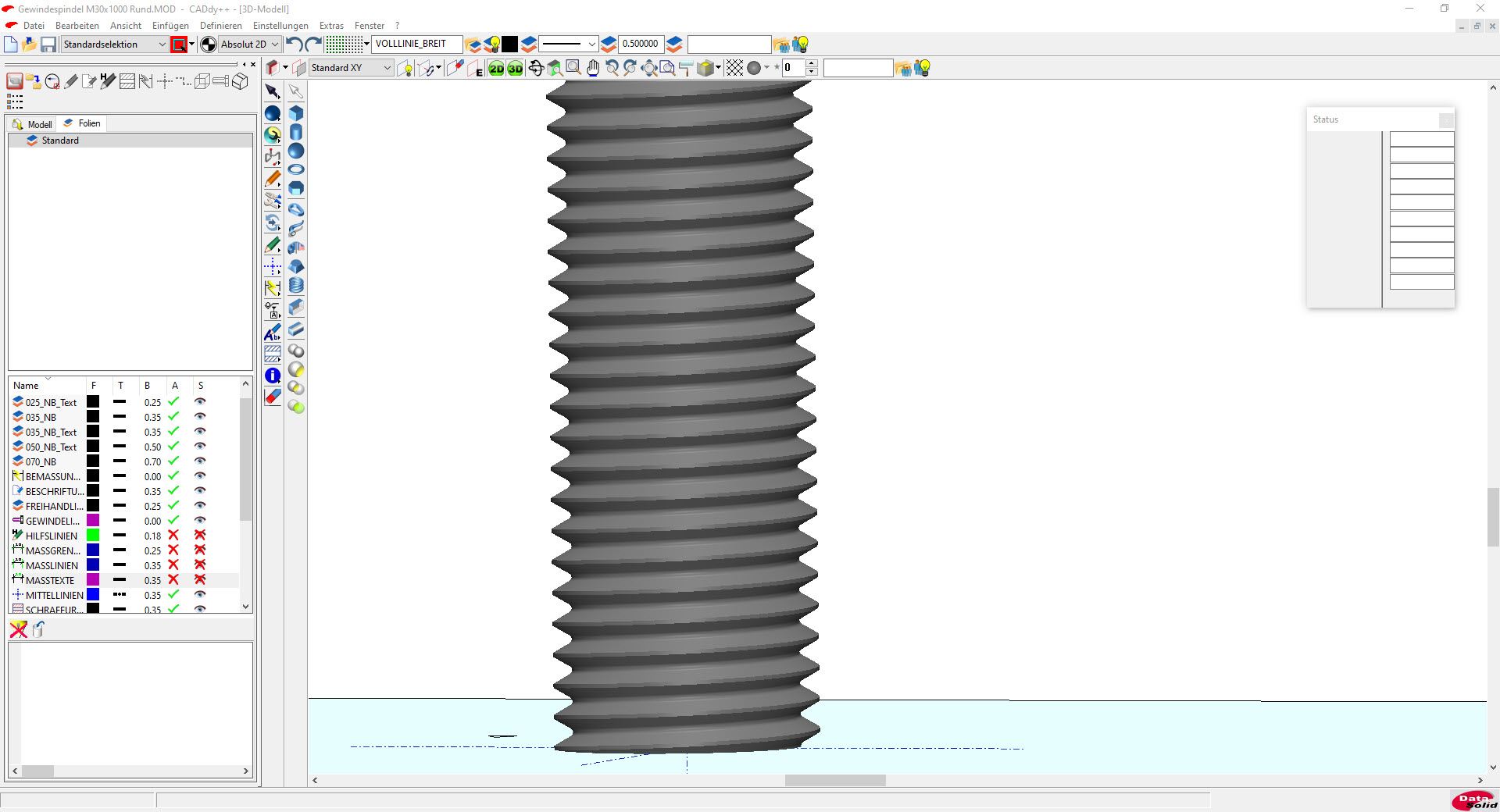Click the pliers trim tool

[x=273, y=201]
